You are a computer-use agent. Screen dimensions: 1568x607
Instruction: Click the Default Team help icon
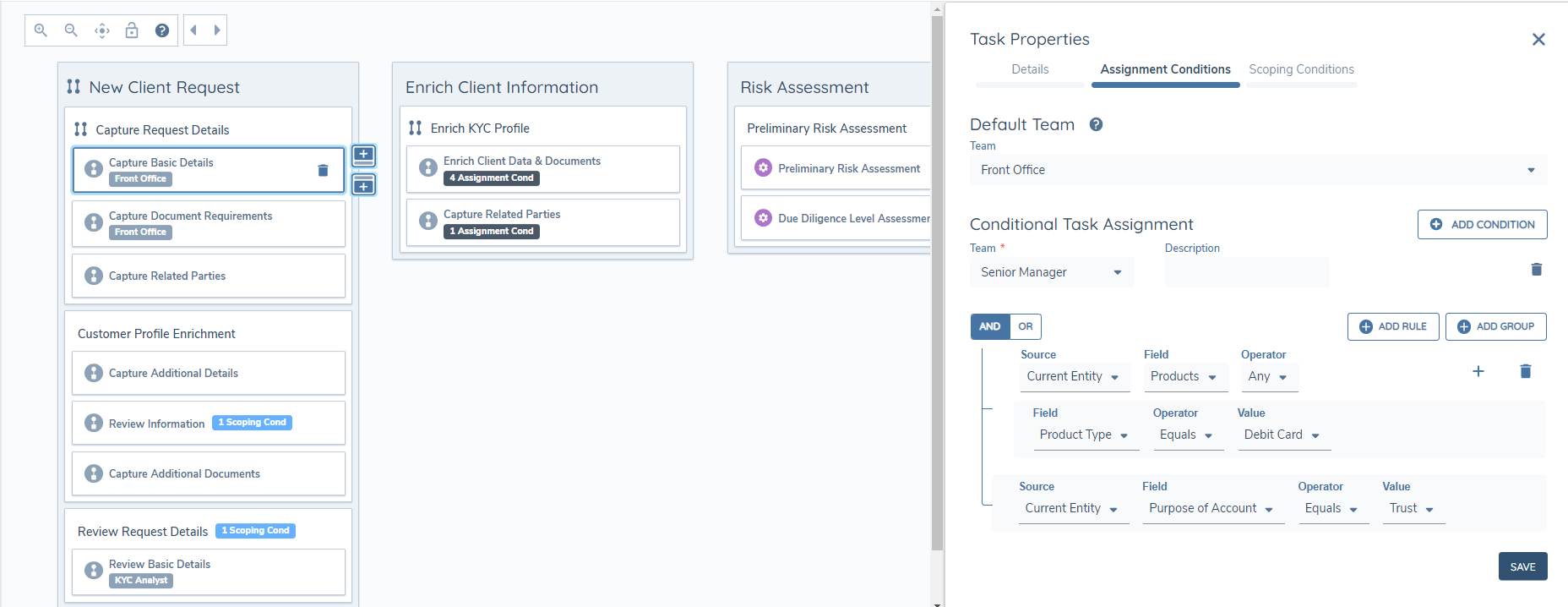click(1096, 124)
